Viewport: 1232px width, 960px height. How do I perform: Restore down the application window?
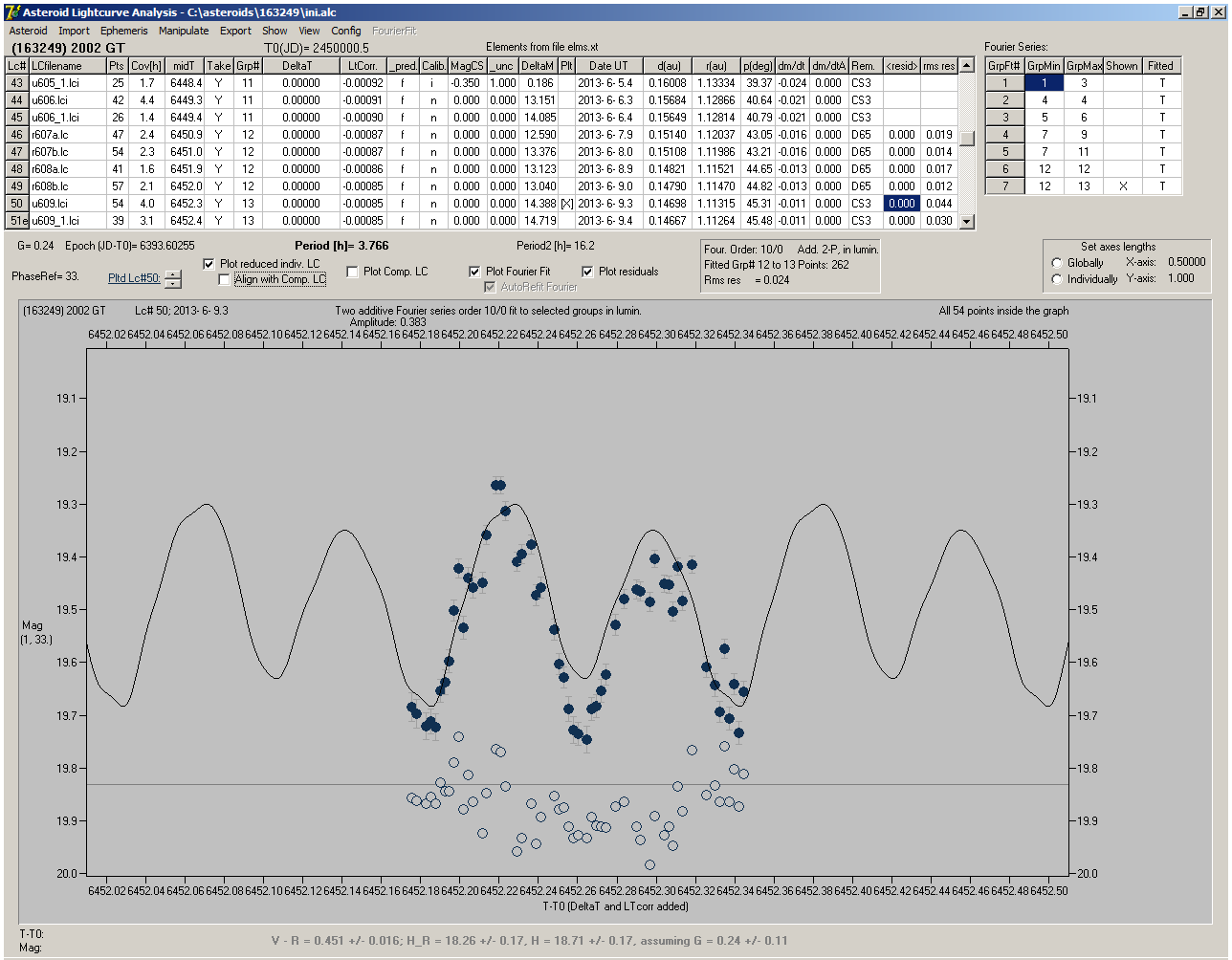(1199, 12)
